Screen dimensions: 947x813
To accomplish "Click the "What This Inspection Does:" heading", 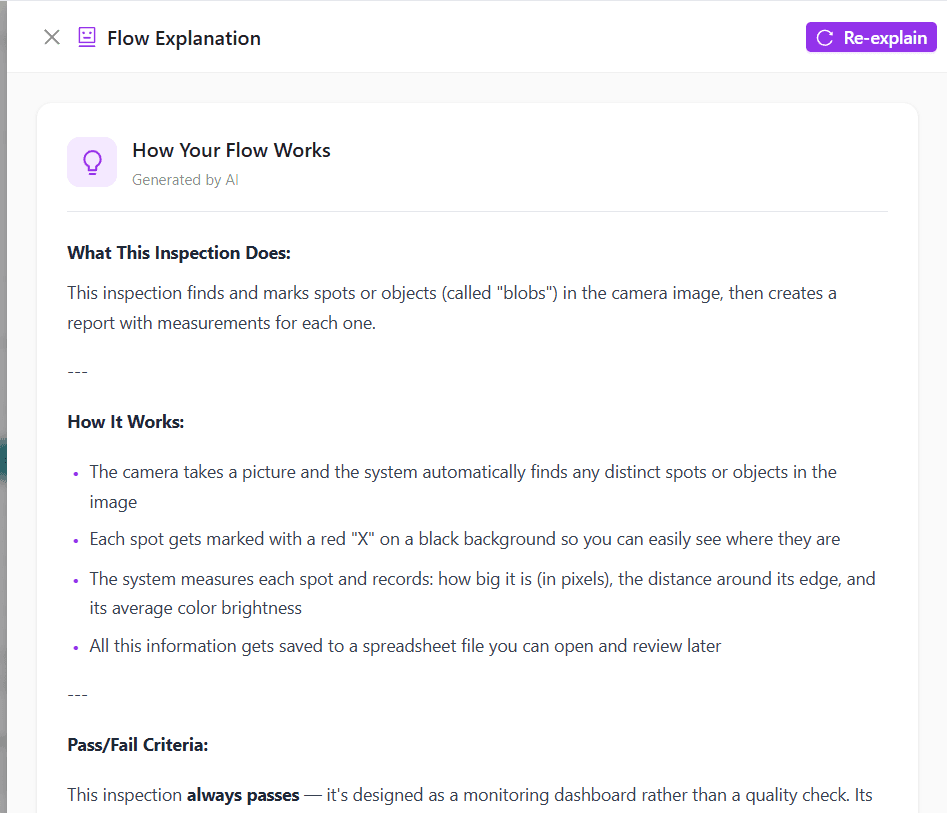I will click(179, 253).
